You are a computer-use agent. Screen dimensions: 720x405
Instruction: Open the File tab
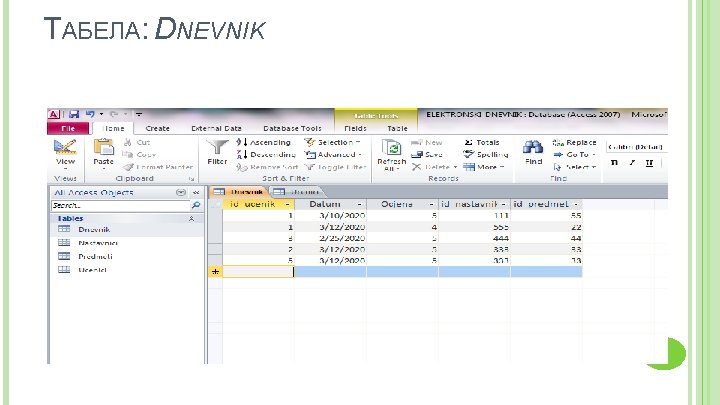[x=68, y=128]
